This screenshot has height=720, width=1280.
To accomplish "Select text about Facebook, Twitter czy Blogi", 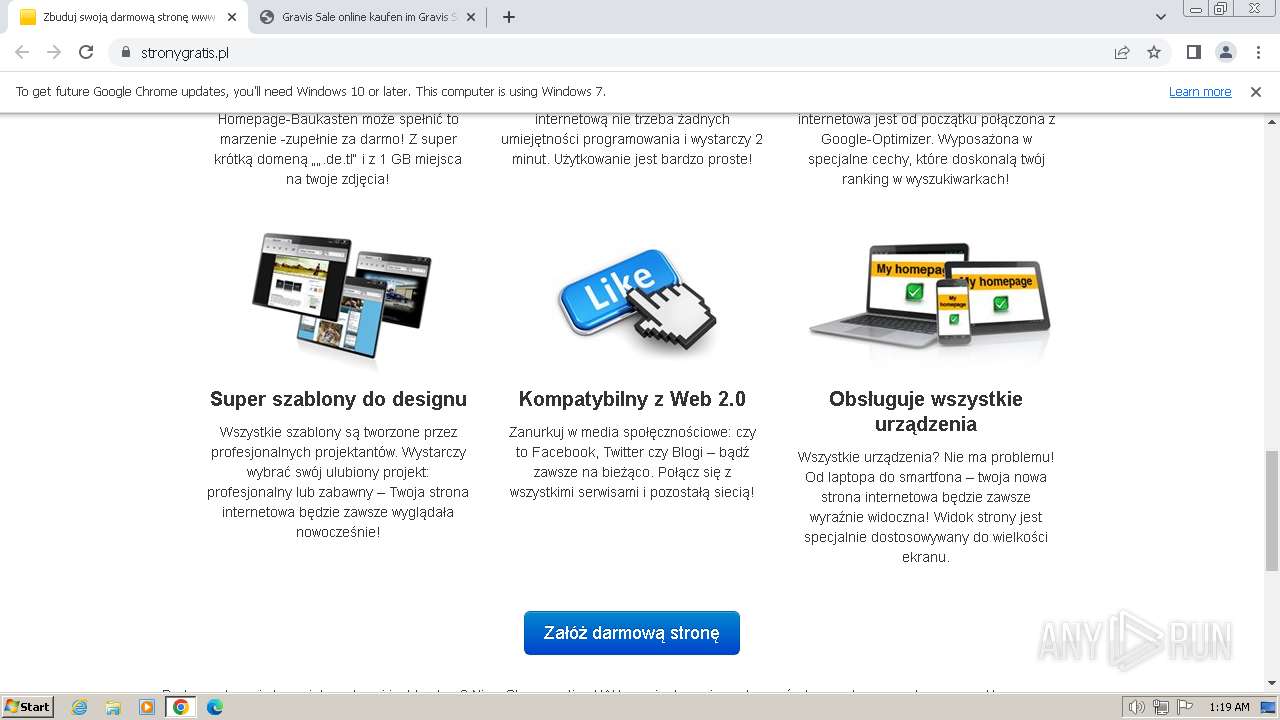I will 632,462.
